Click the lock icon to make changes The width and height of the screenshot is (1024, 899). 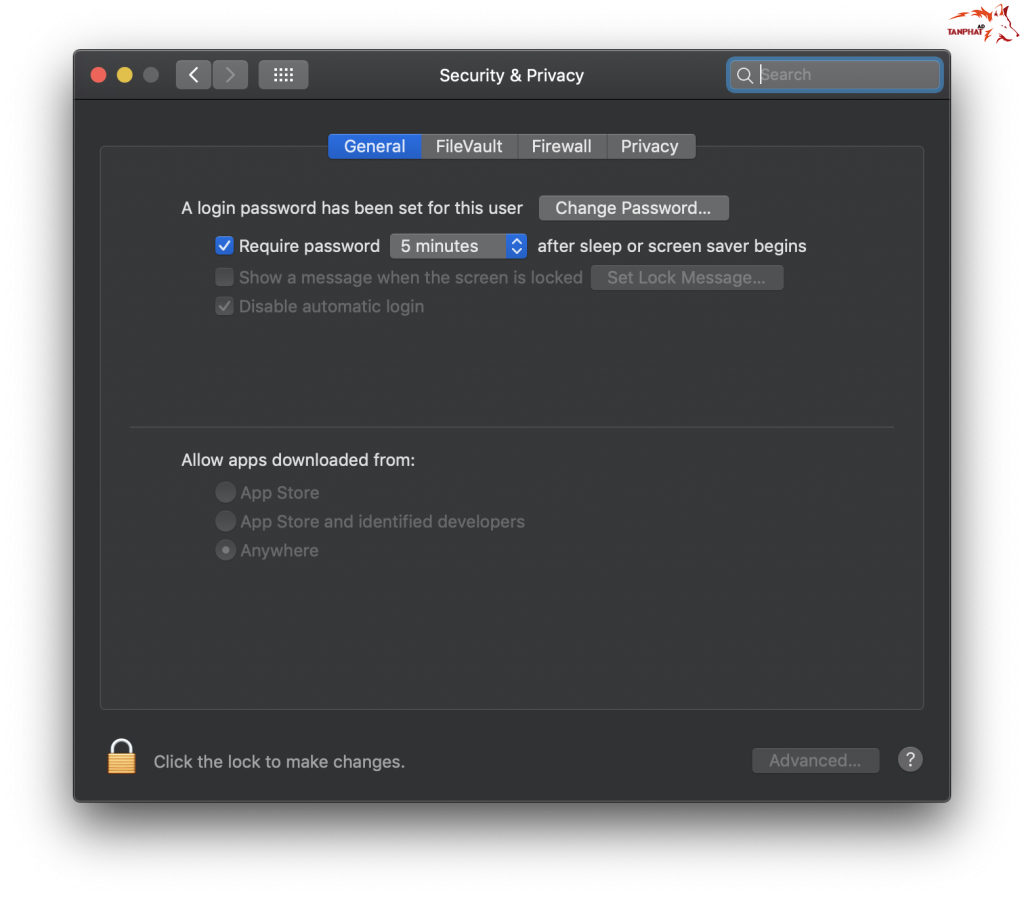coord(121,757)
